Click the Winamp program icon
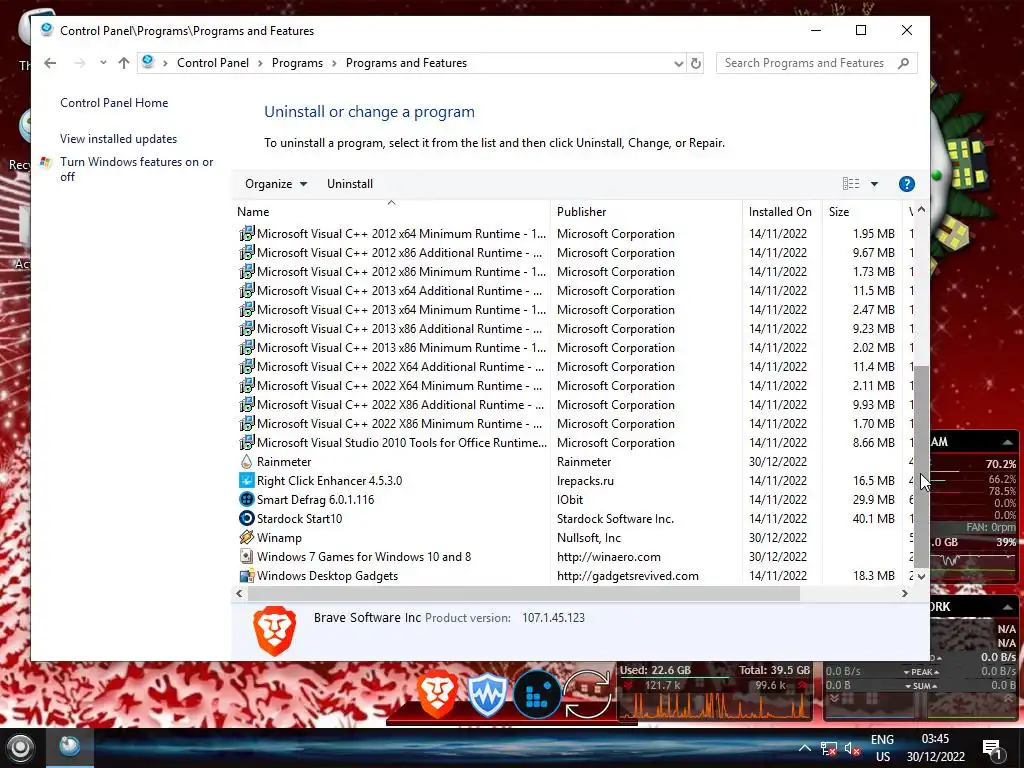This screenshot has height=768, width=1024. (x=246, y=537)
